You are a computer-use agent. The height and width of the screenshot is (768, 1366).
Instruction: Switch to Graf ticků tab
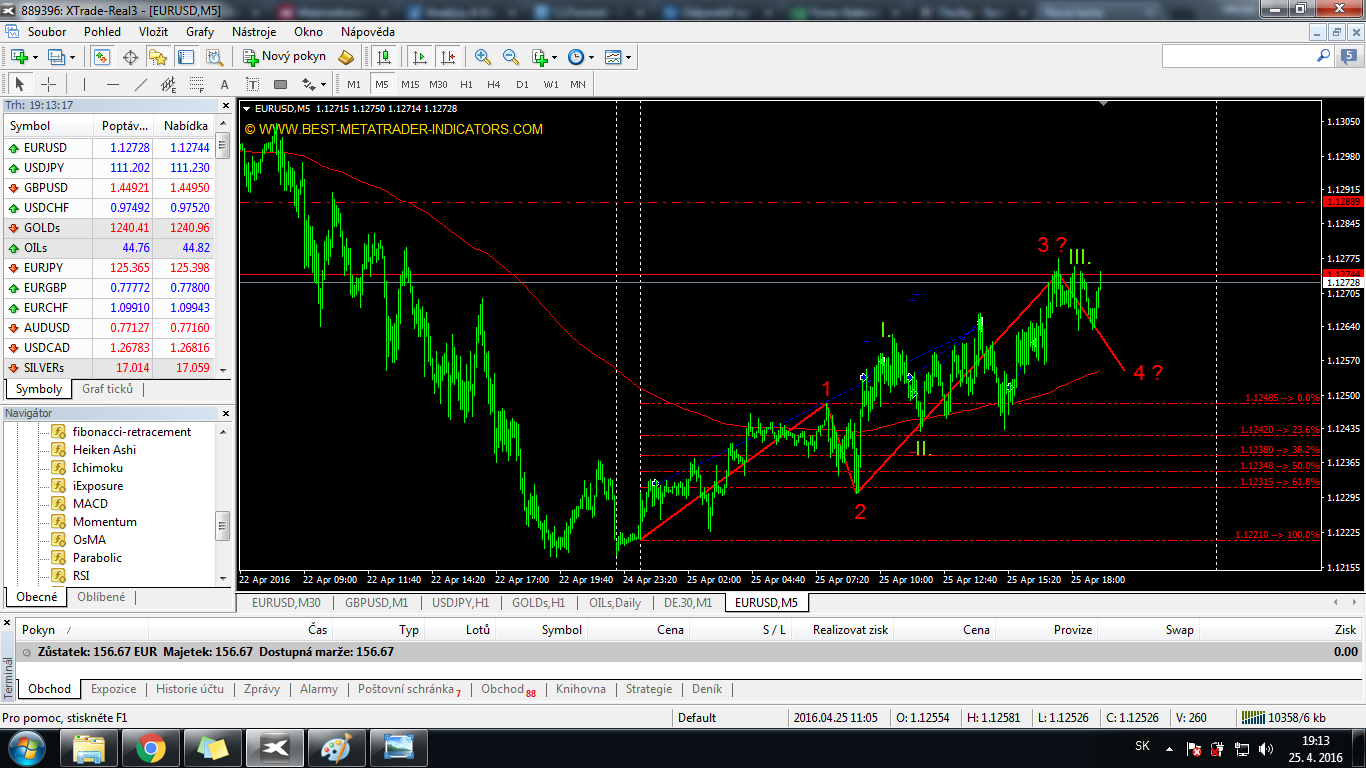107,389
